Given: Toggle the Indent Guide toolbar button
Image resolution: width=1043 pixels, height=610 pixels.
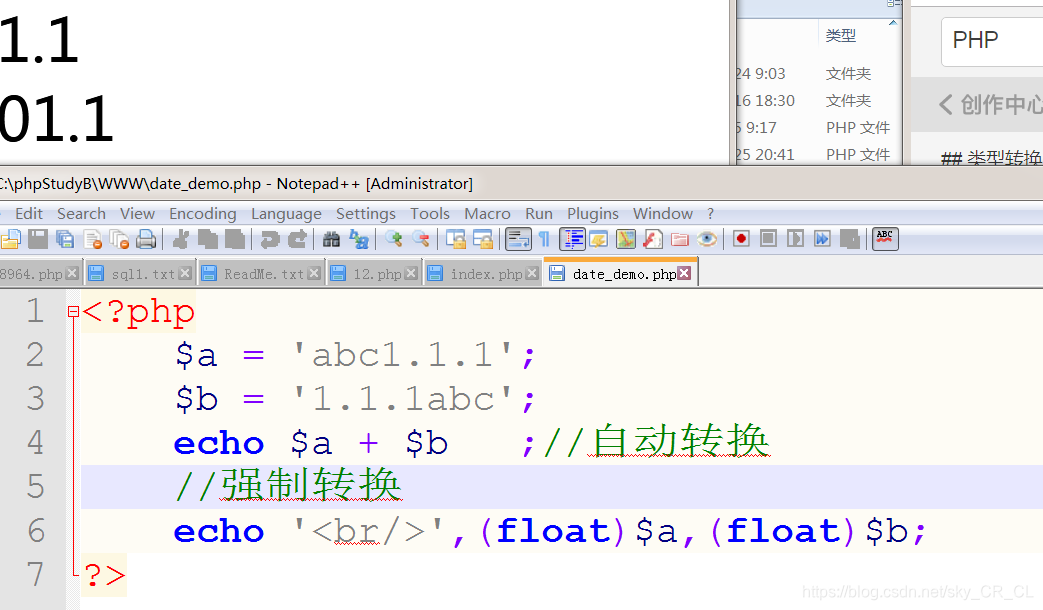Looking at the screenshot, I should click(572, 239).
